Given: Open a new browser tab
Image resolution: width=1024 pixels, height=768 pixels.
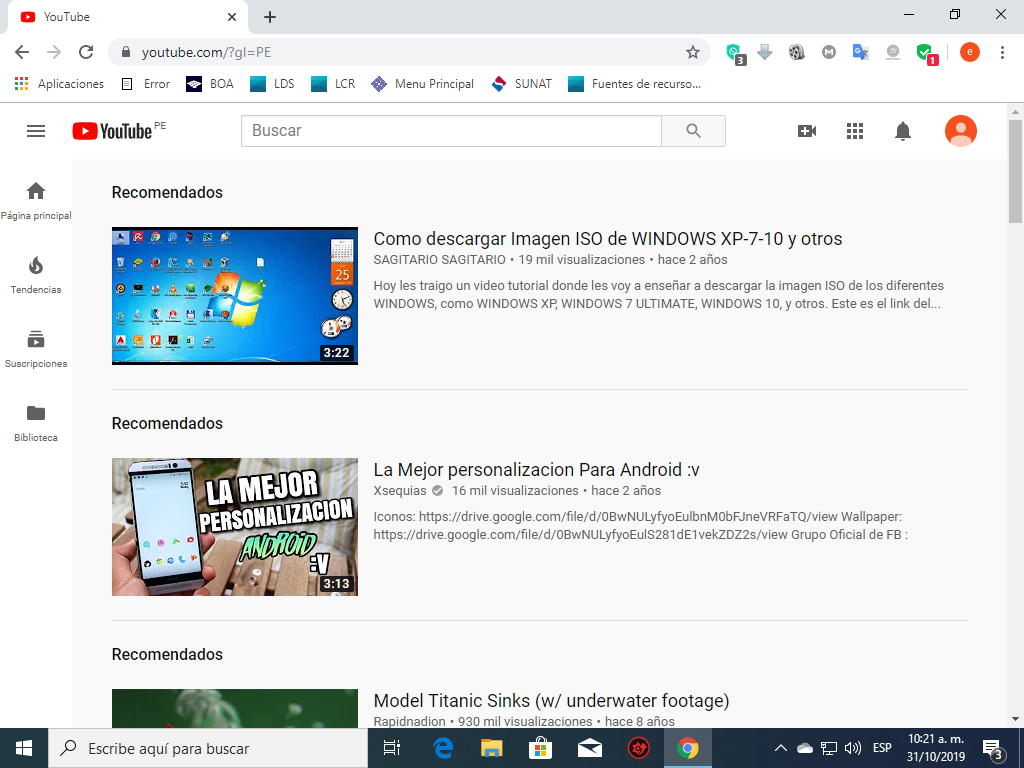Looking at the screenshot, I should [270, 17].
